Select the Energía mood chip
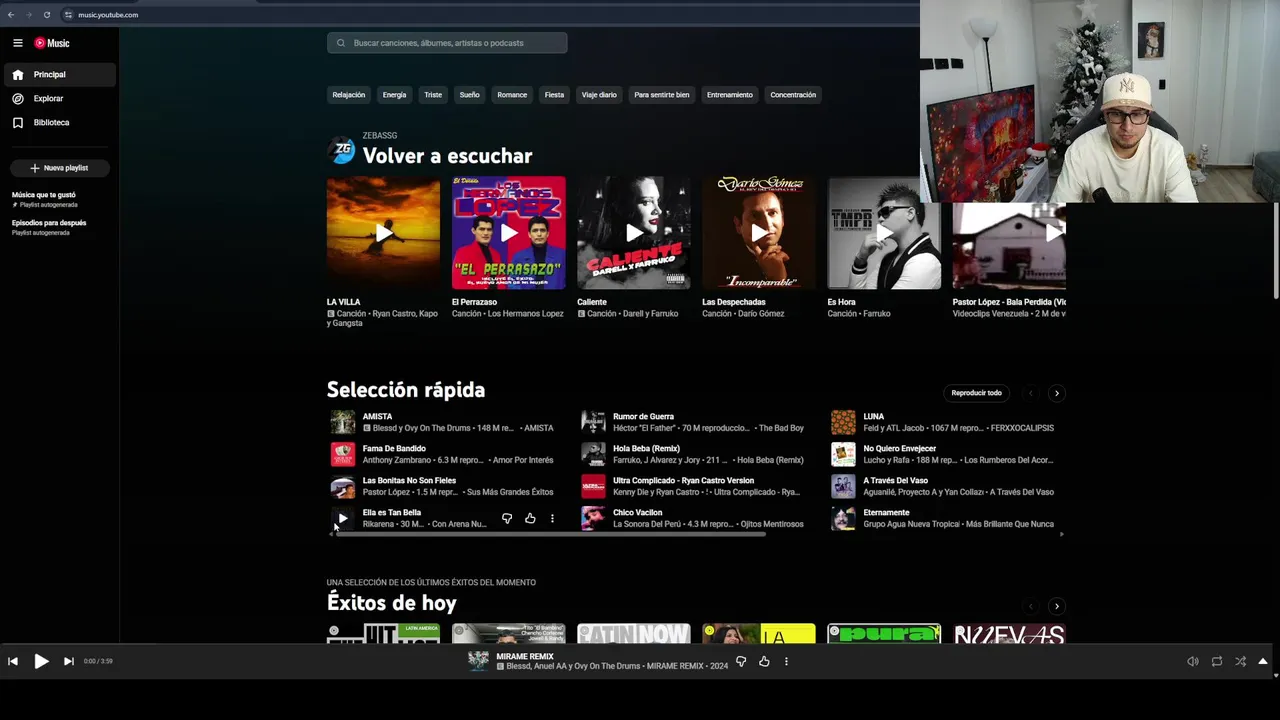Screen dimensions: 1280x720 [x=394, y=95]
